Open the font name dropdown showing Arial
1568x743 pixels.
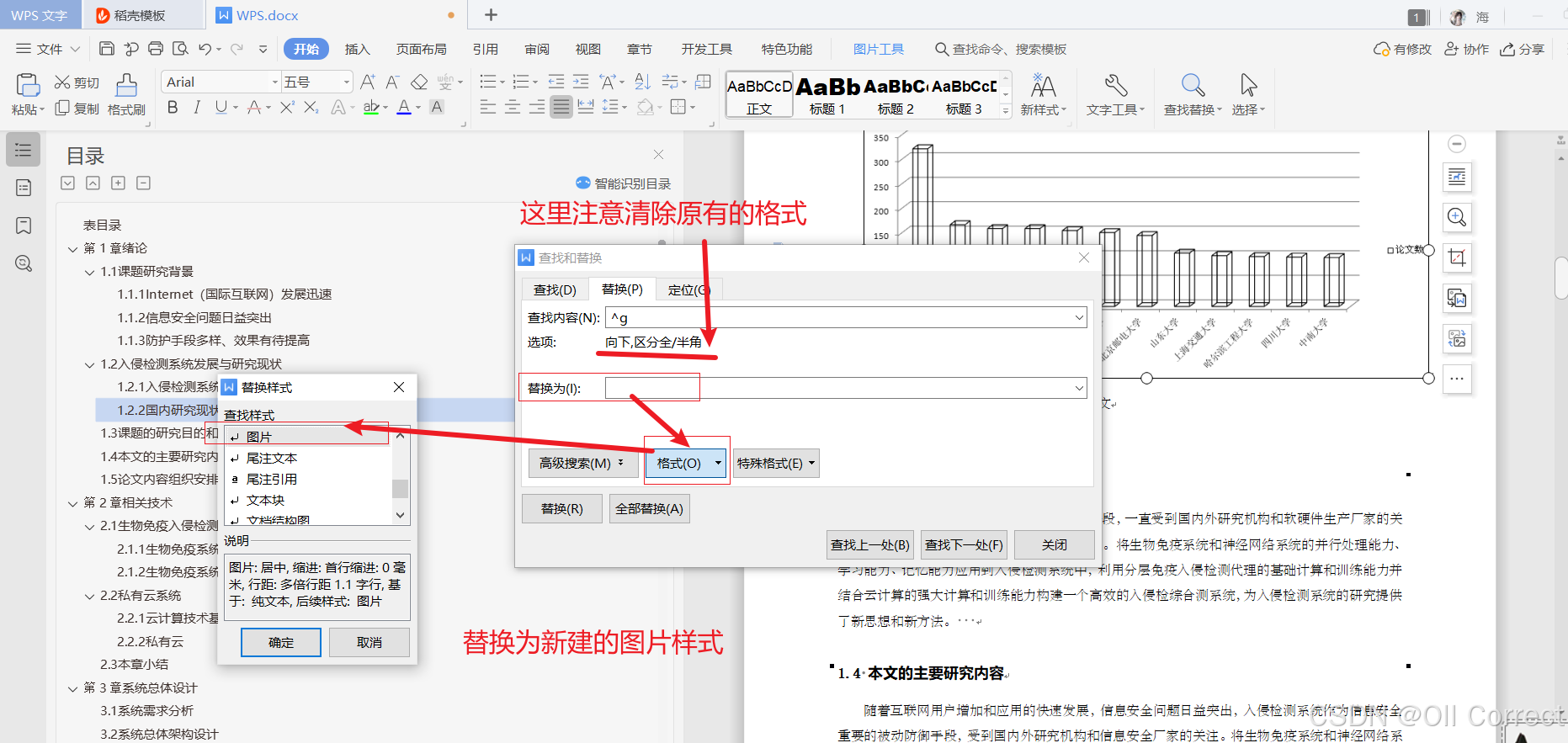pyautogui.click(x=274, y=82)
